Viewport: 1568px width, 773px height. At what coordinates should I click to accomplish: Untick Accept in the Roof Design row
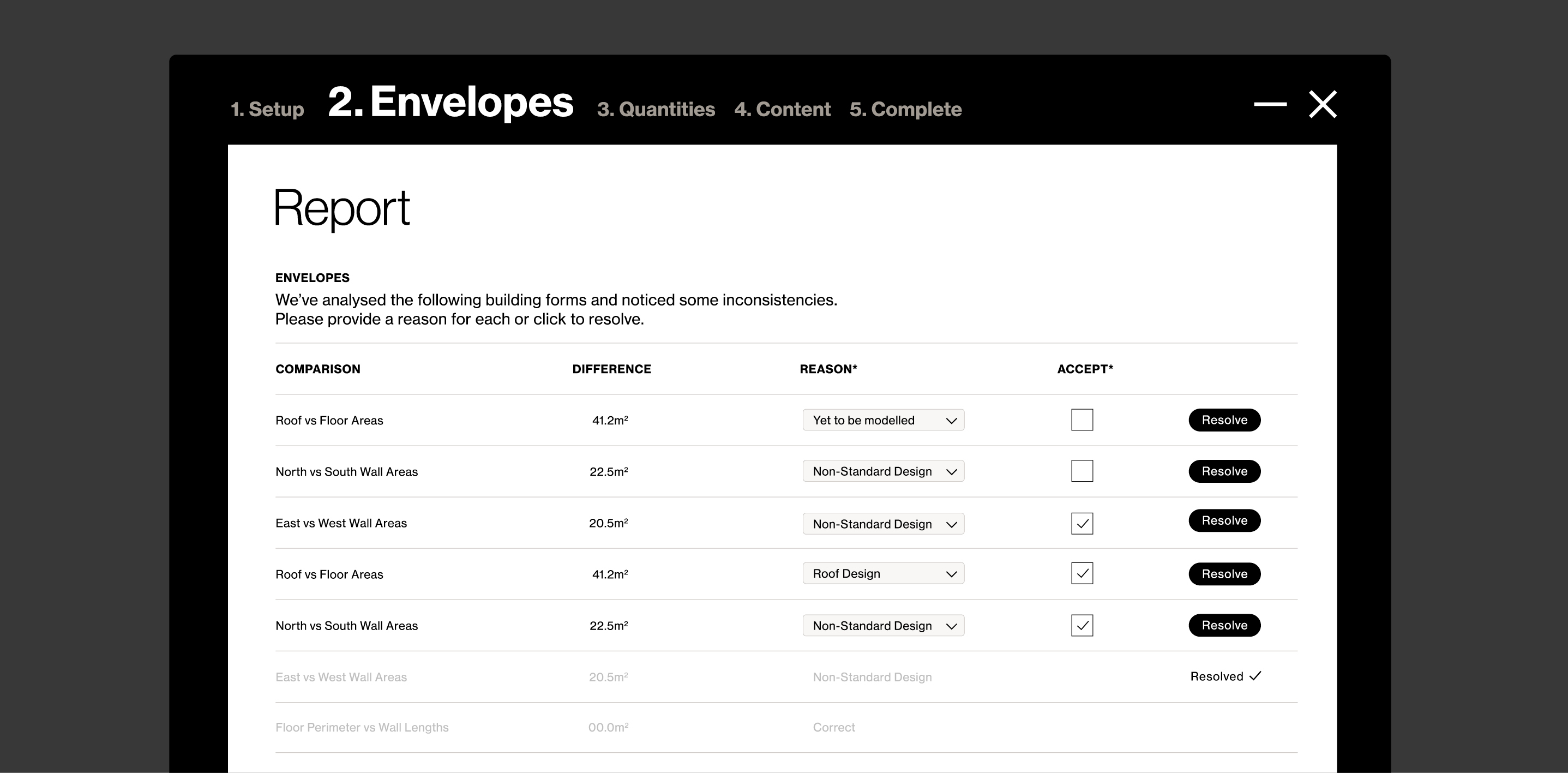(x=1082, y=573)
